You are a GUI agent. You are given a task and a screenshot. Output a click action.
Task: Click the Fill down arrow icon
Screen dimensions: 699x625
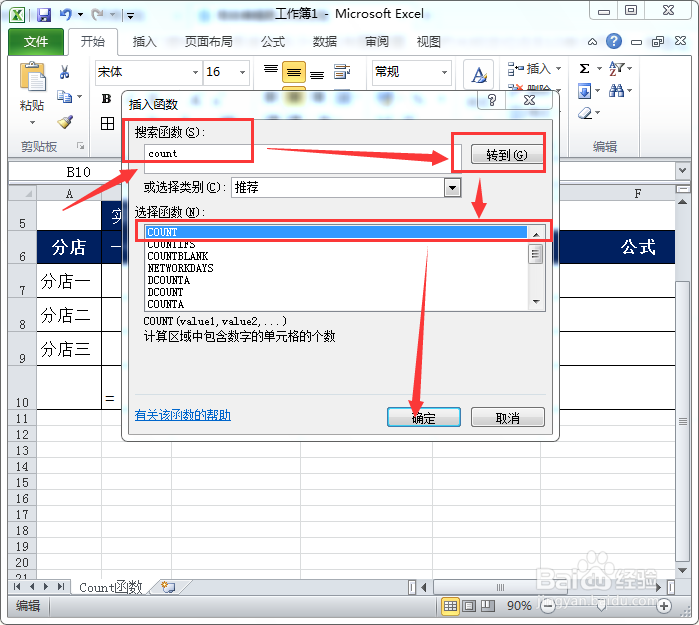584,91
